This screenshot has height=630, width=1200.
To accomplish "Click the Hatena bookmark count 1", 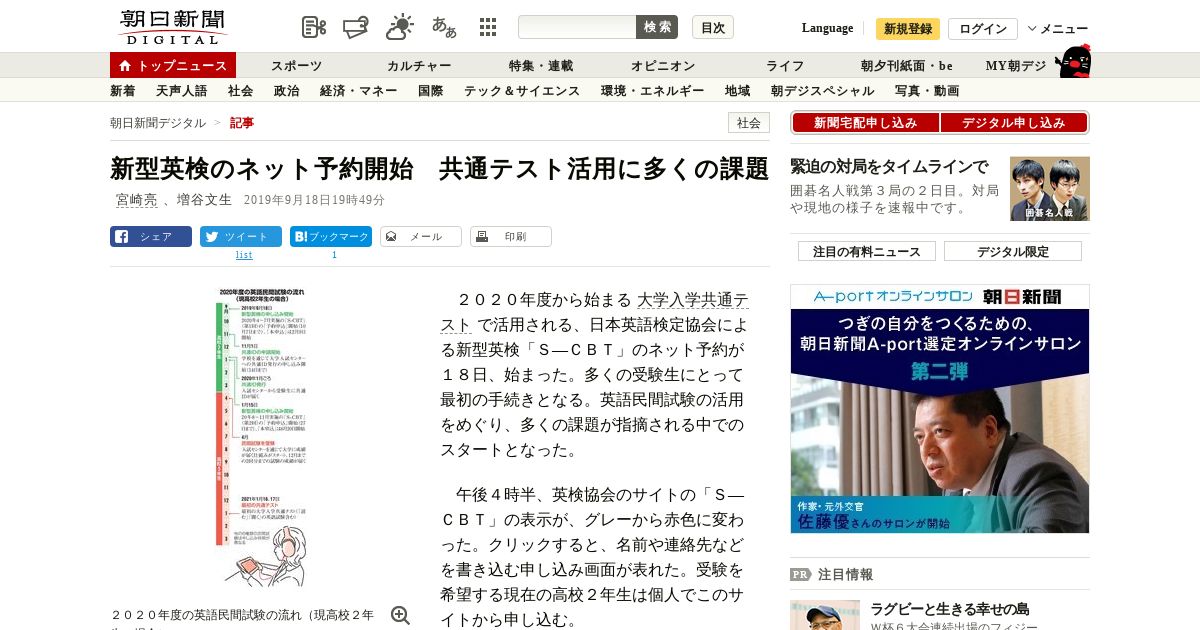I will point(334,255).
